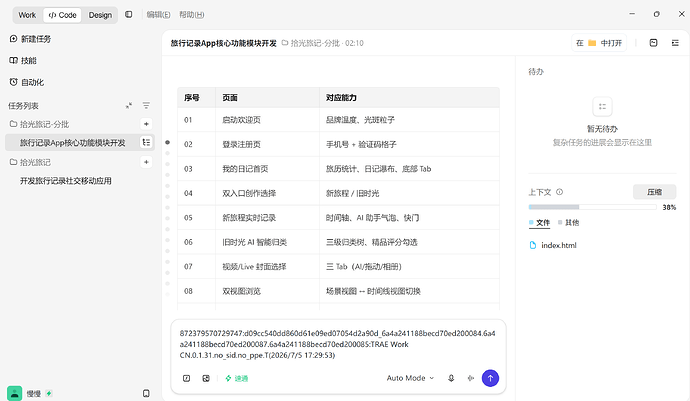Open the 编辑(E) menu
Viewport: 690px width, 401px height.
click(158, 15)
